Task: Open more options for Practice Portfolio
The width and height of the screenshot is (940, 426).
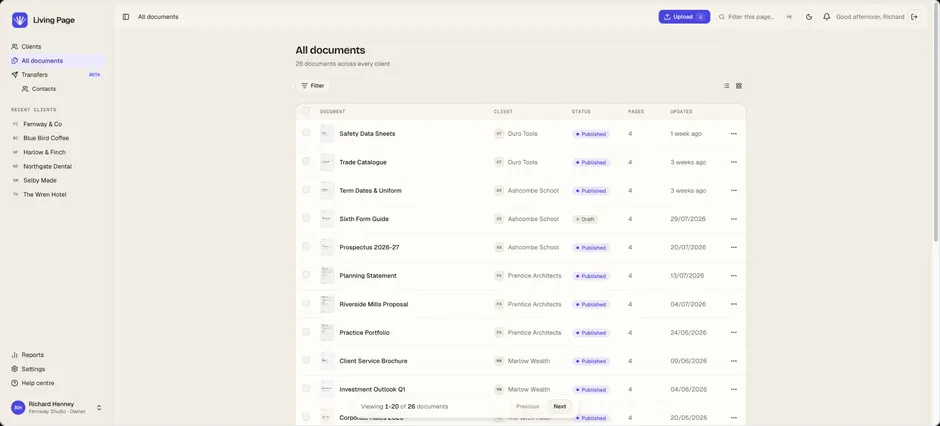Action: click(x=734, y=333)
